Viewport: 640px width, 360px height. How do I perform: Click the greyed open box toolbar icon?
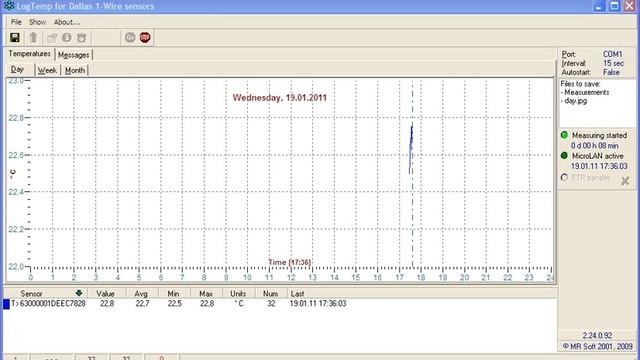pyautogui.click(x=52, y=38)
